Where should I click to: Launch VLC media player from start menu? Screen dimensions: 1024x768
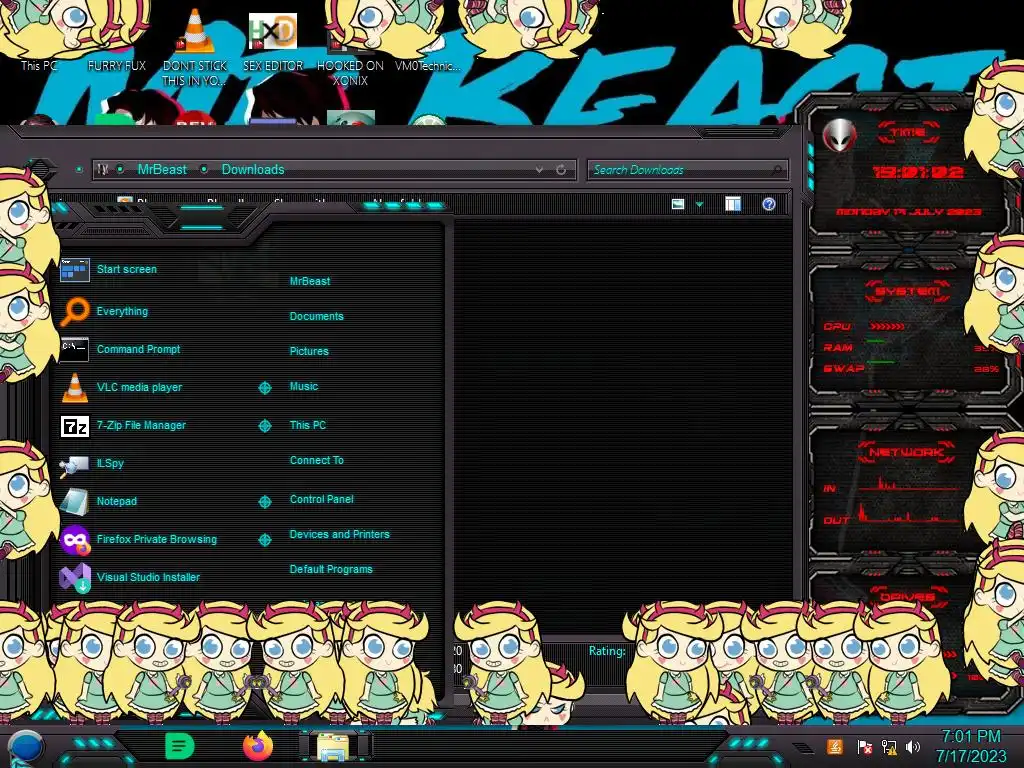coord(139,387)
